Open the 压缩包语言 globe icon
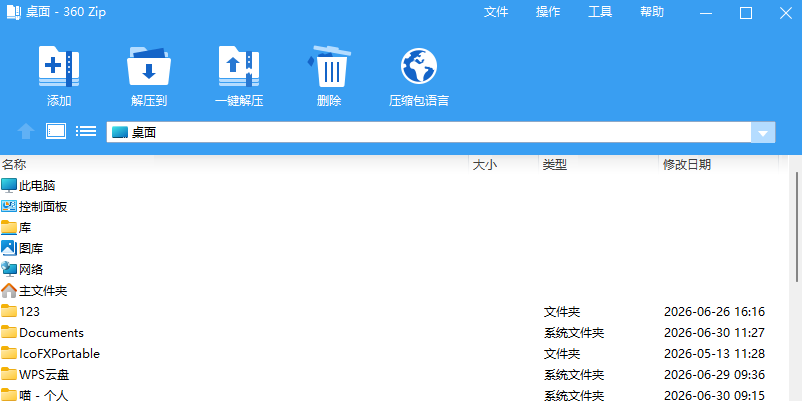This screenshot has height=401, width=802. (x=419, y=66)
